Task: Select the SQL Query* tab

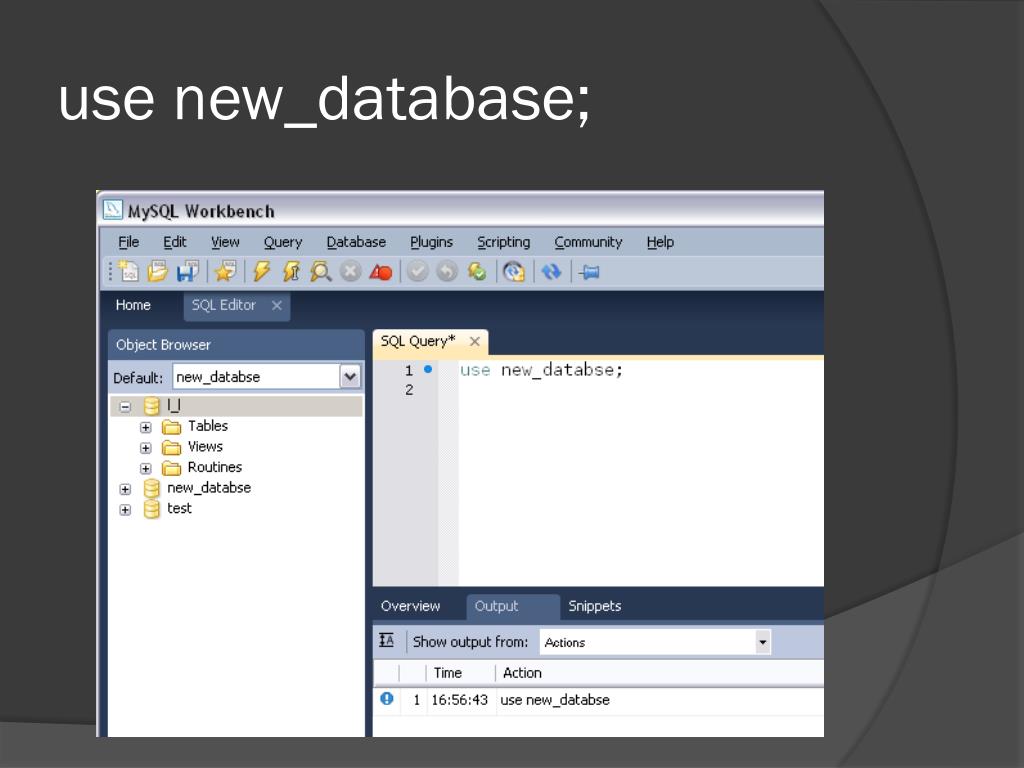Action: (418, 341)
